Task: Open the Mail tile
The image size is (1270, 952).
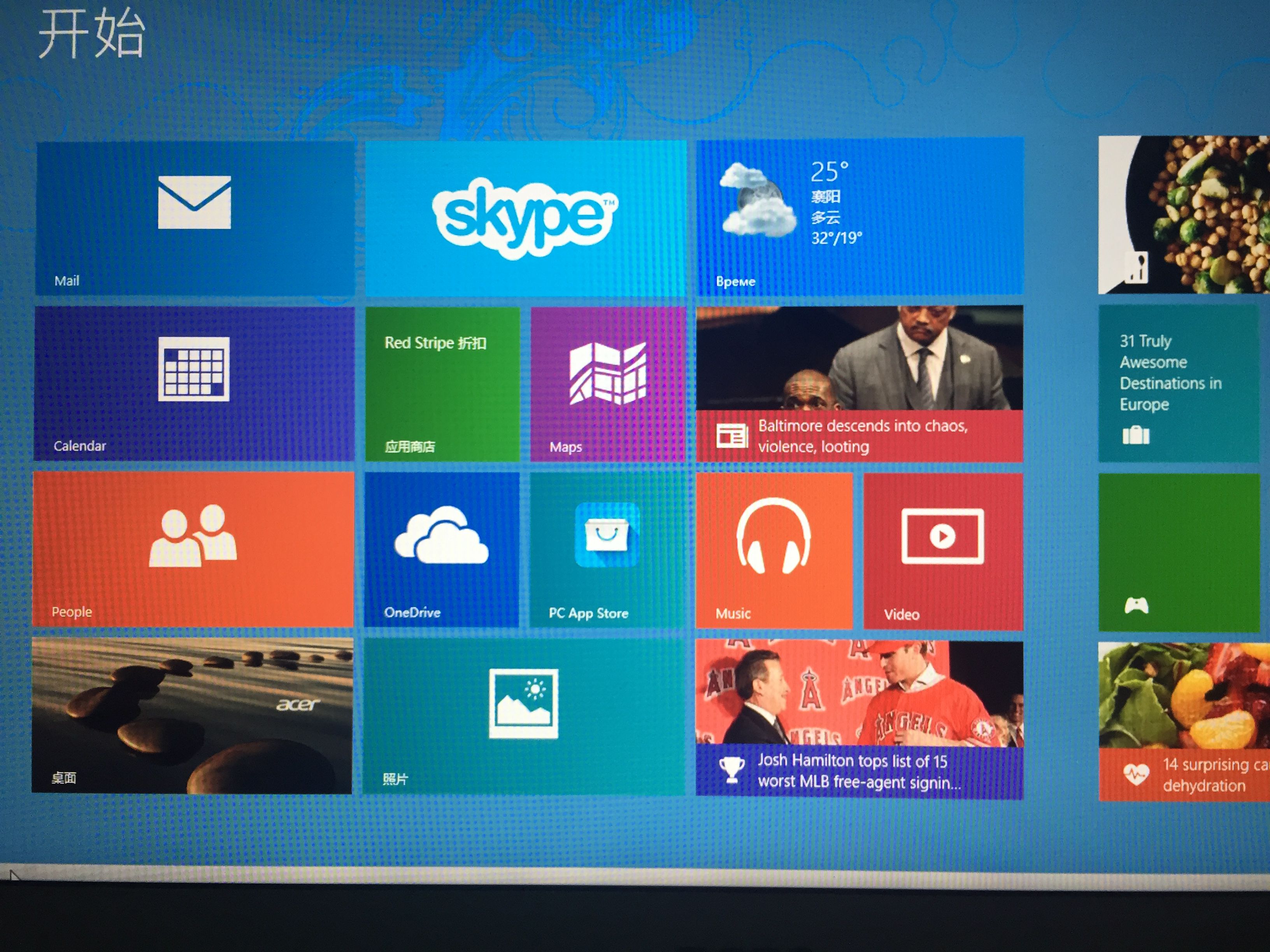Action: coord(195,219)
